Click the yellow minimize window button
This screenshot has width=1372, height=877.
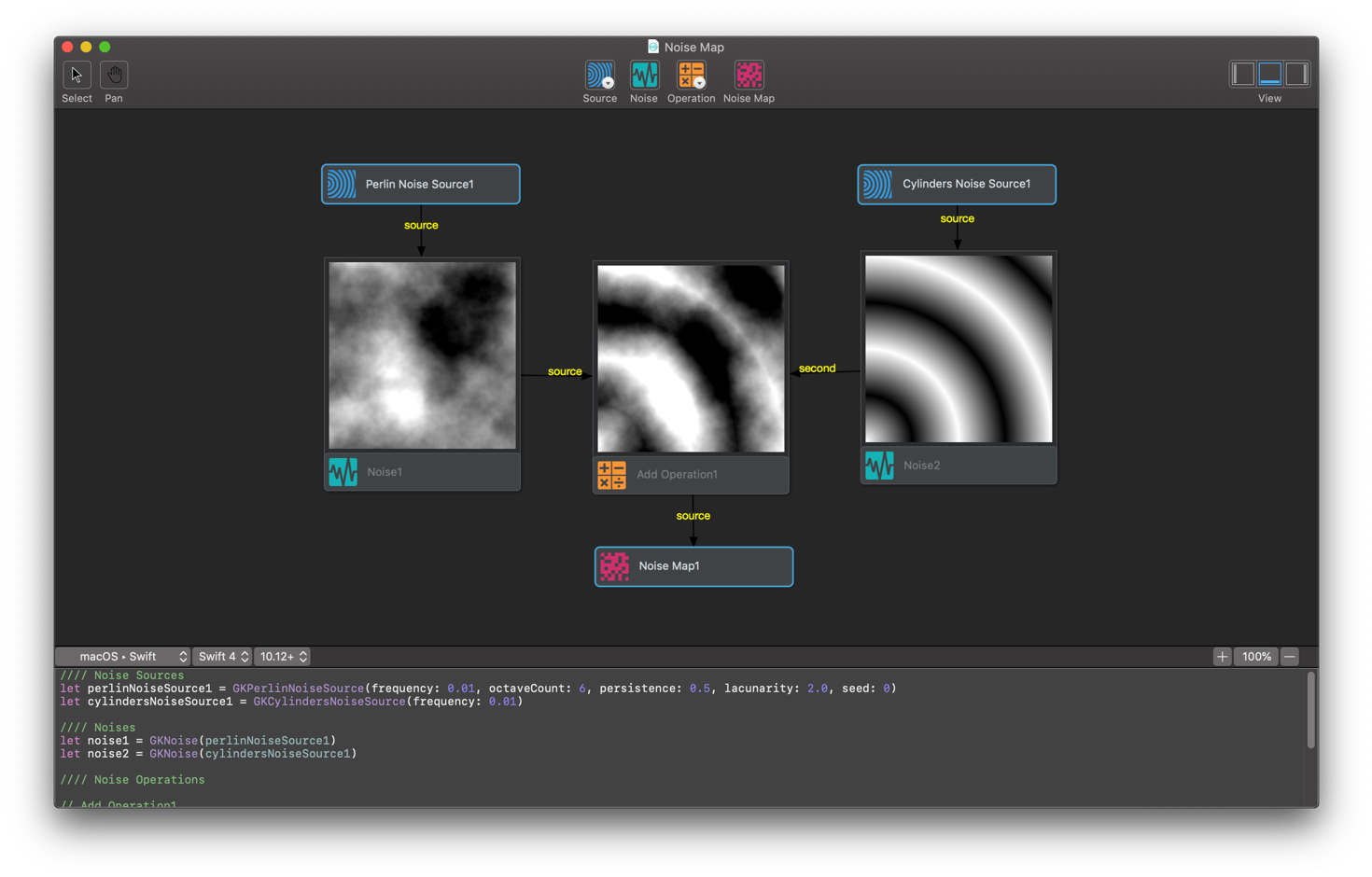pyautogui.click(x=86, y=47)
